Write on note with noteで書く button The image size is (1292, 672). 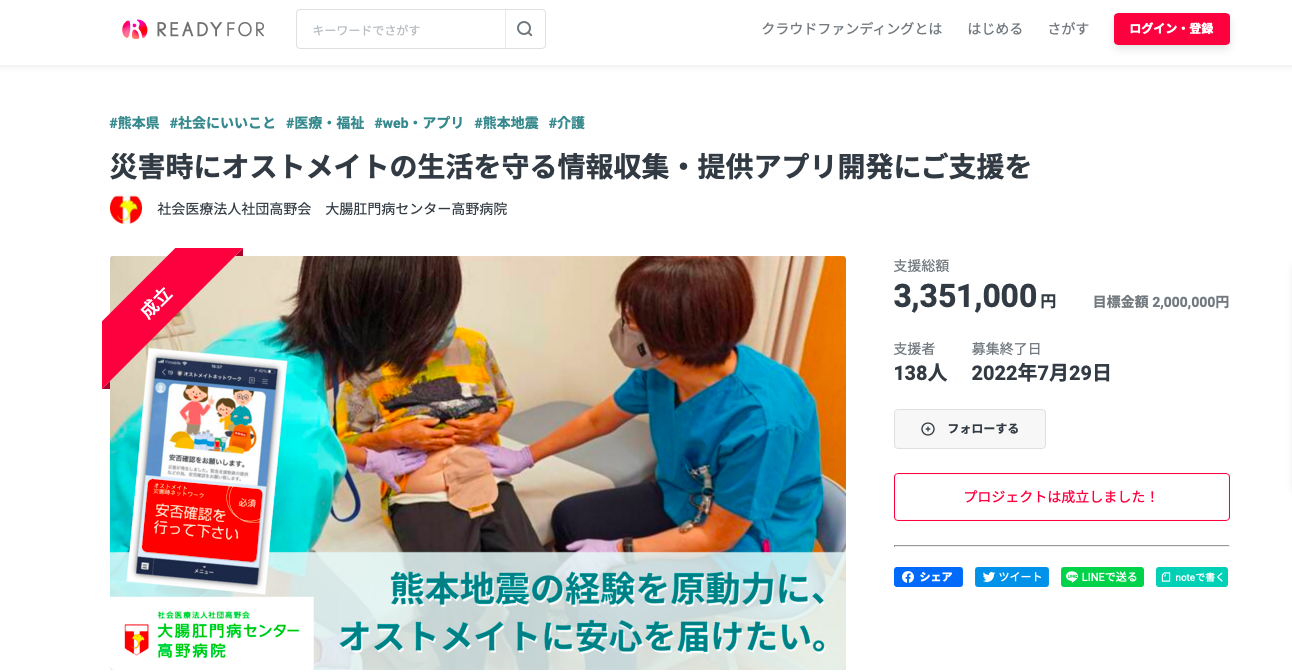coord(1192,577)
